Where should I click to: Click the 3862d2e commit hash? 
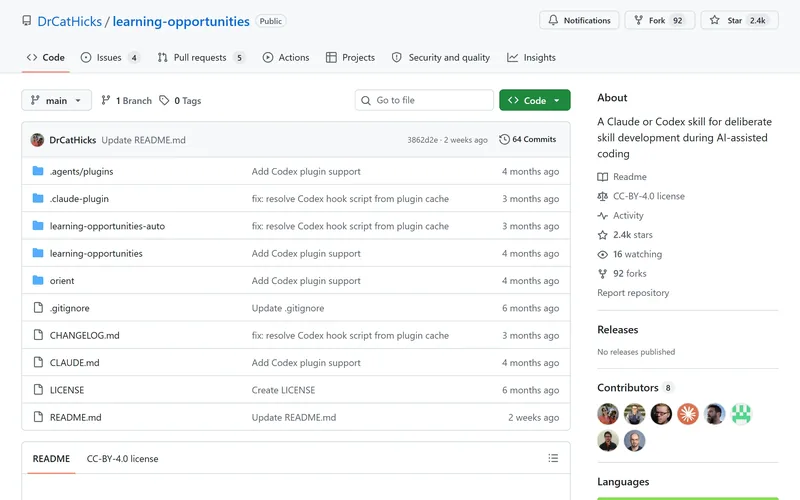pyautogui.click(x=422, y=140)
